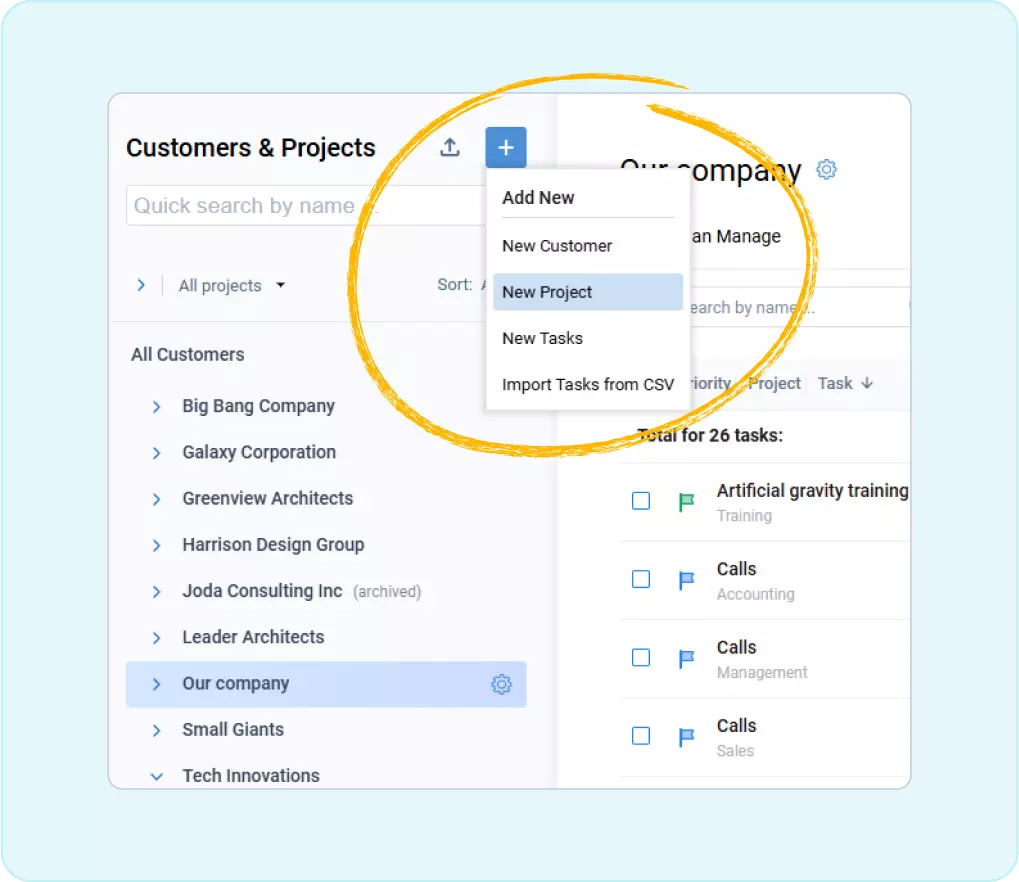Click gear icon in Our company row
Viewport: 1019px width, 882px height.
point(501,684)
